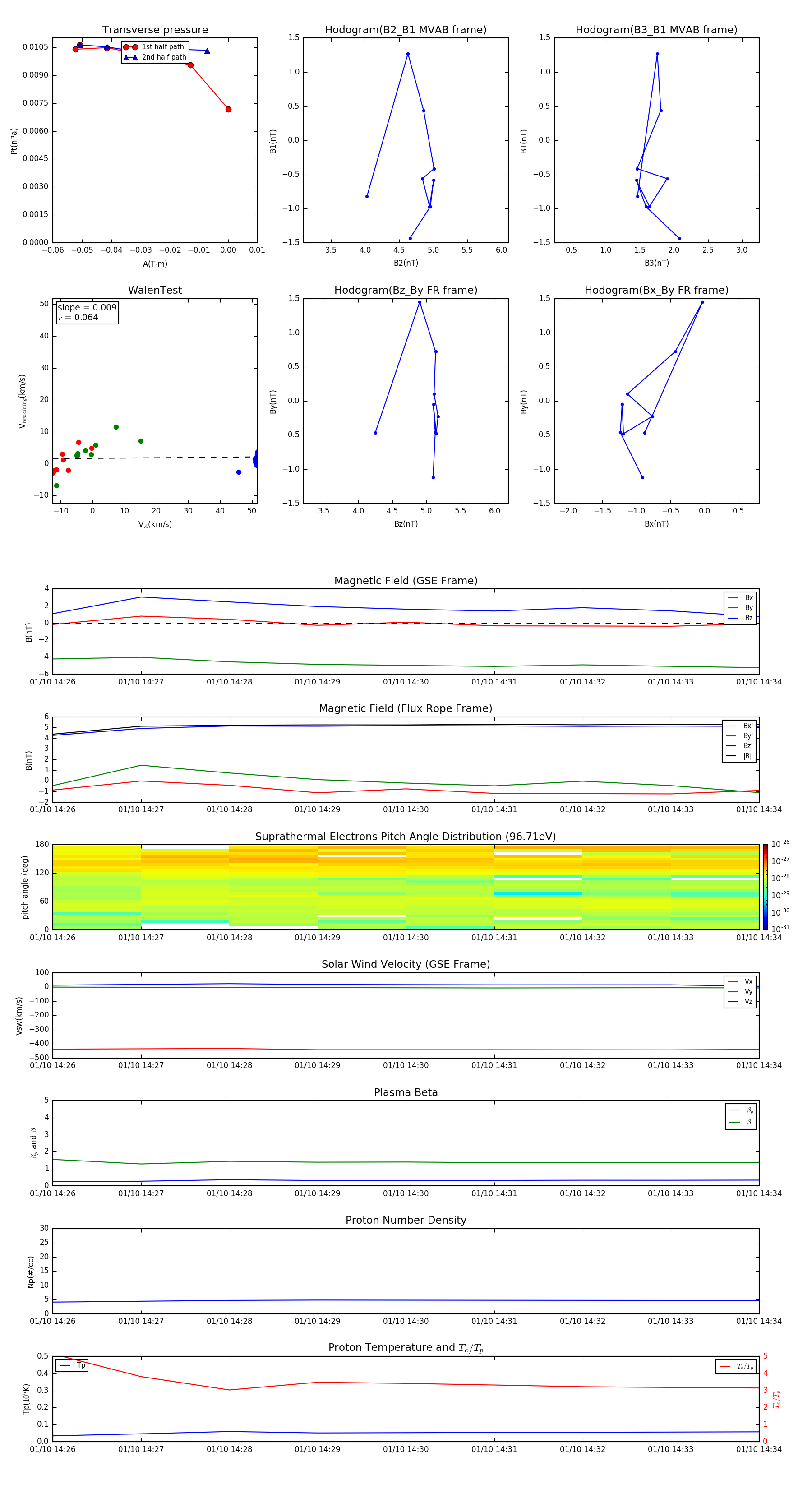
Task: Click the Vz entry in velocity legend
Action: tap(740, 1002)
